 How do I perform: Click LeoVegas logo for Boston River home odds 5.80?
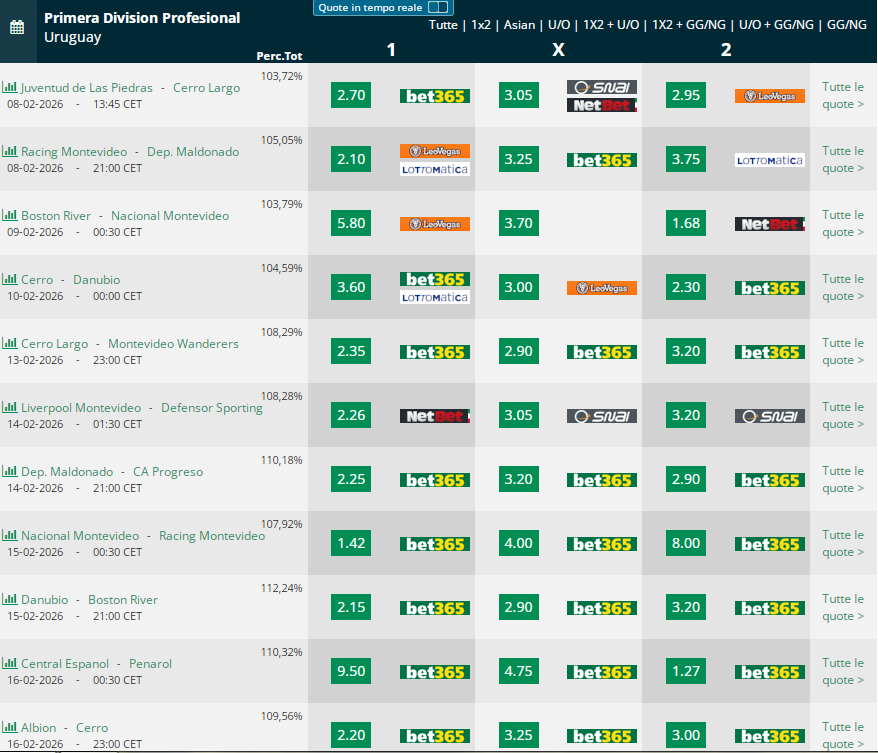tap(435, 224)
